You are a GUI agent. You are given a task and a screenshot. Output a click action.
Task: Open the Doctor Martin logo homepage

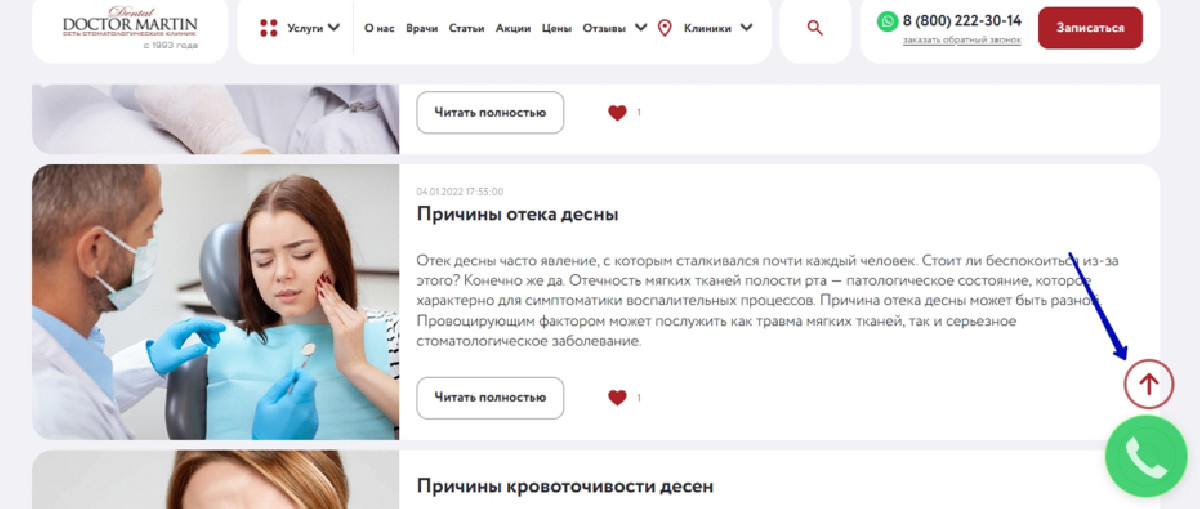coord(130,27)
